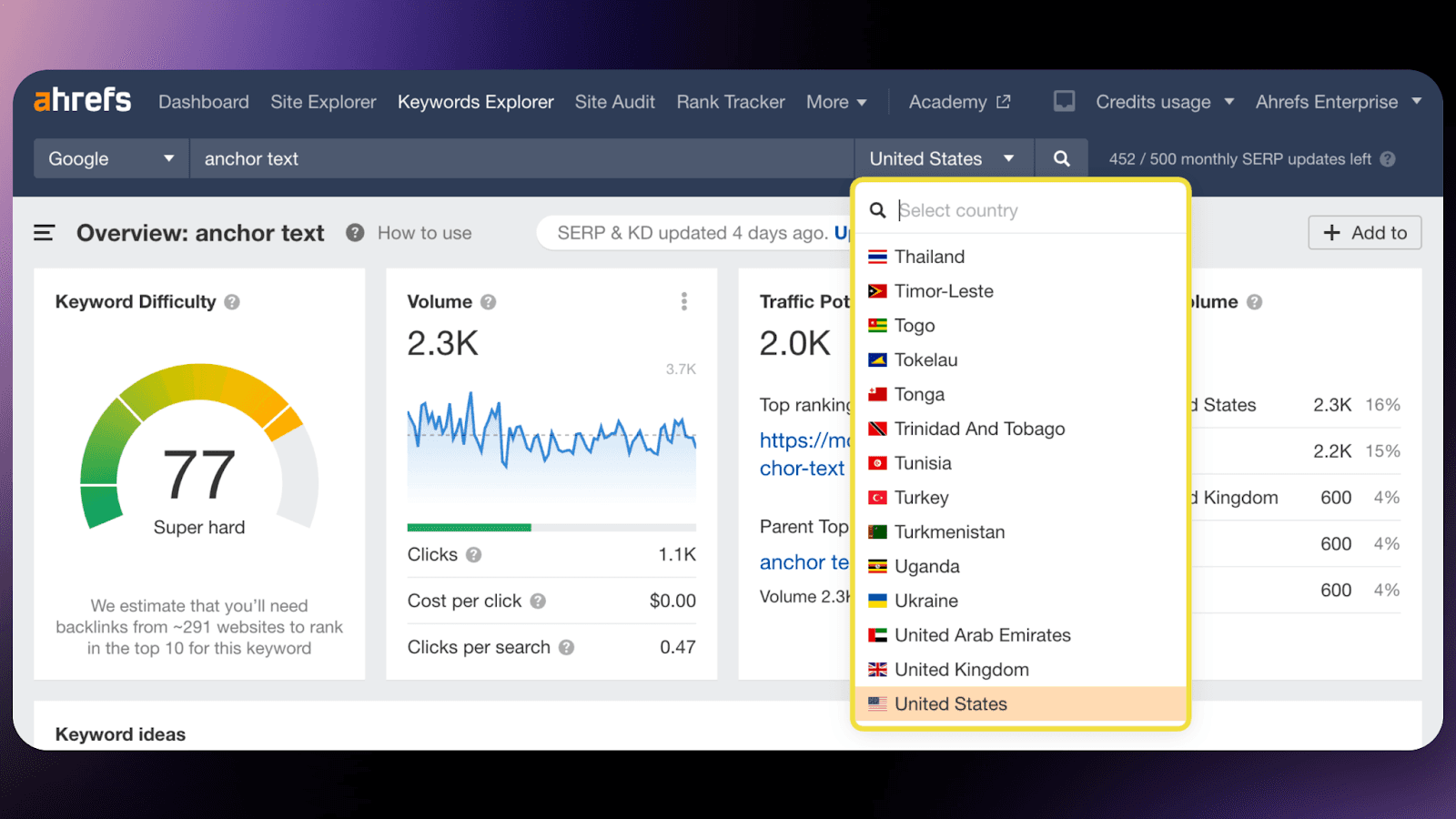Viewport: 1456px width, 819px height.
Task: Click the SERP updates help icon
Action: [1388, 159]
